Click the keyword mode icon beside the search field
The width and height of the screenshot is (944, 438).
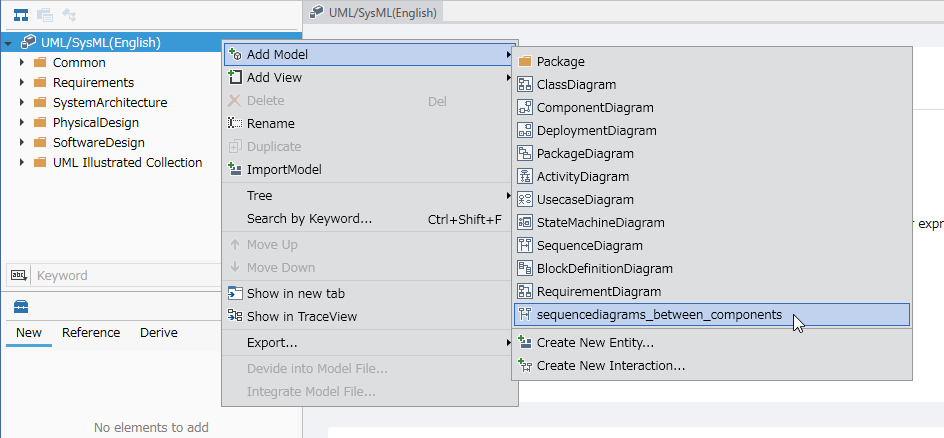pos(18,276)
